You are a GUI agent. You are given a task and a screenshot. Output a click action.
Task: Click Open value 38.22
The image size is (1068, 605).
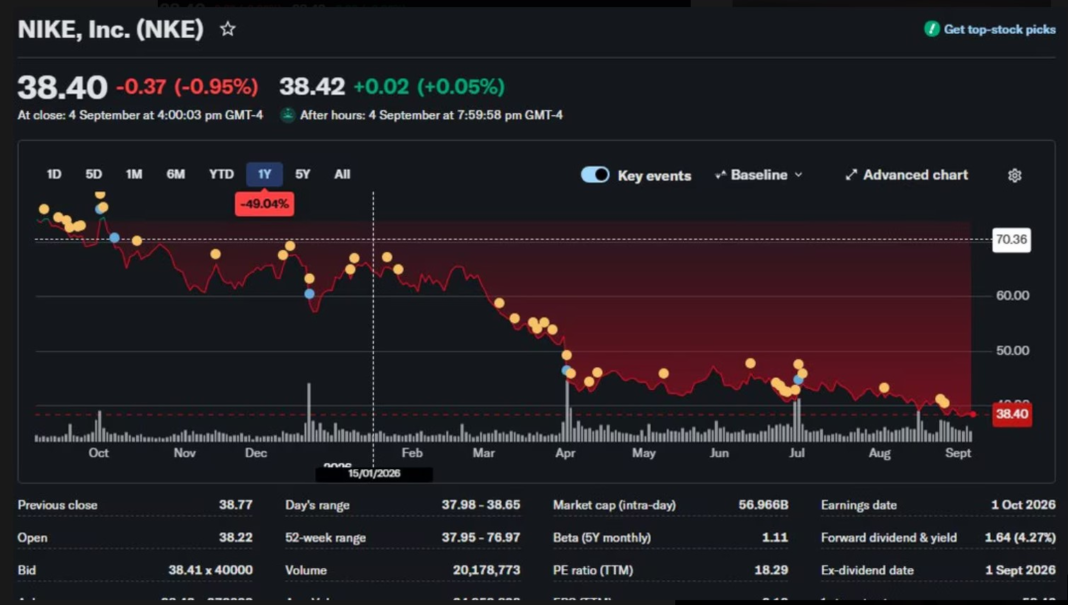(236, 538)
